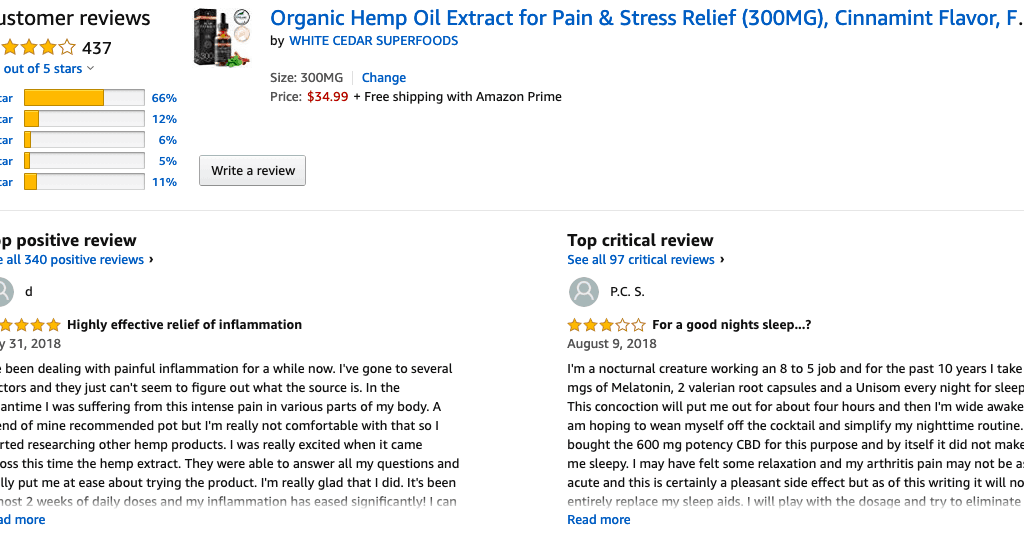This screenshot has height=534, width=1024.
Task: Click P.C. S. reviewer avatar icon
Action: tap(583, 292)
